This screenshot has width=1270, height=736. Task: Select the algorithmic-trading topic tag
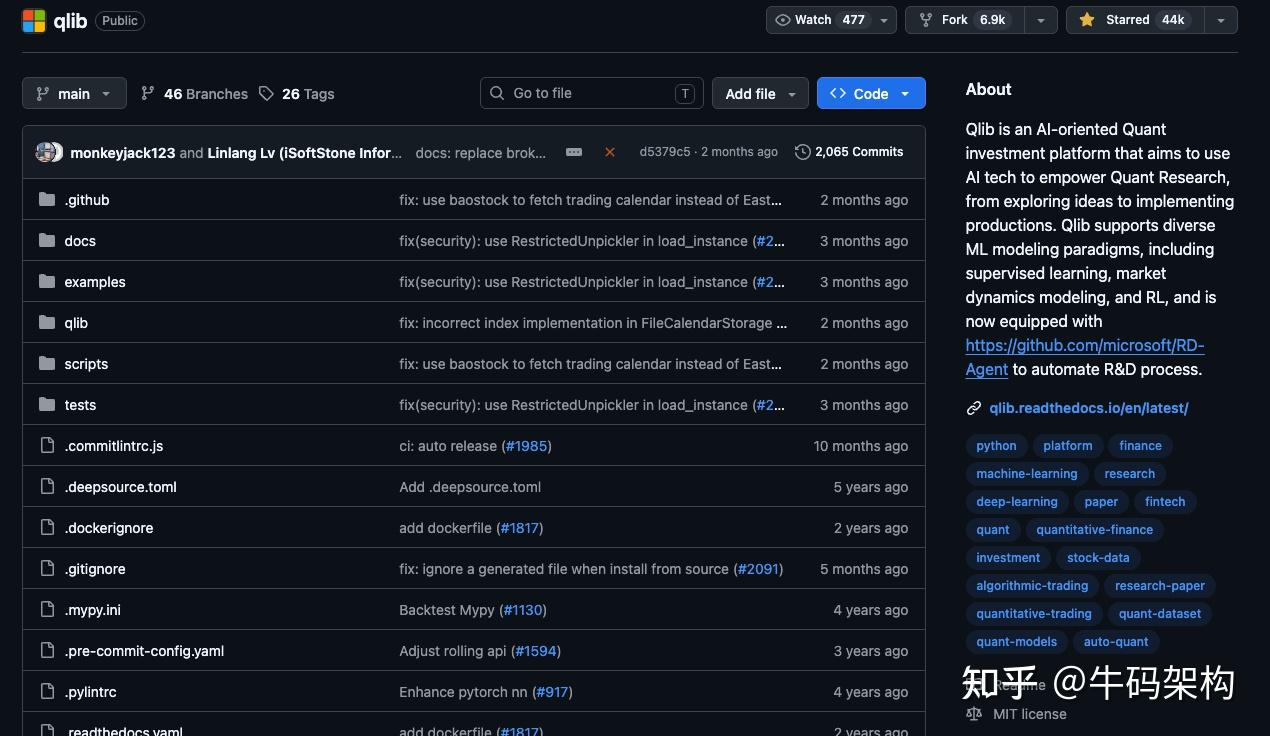[x=1032, y=586]
